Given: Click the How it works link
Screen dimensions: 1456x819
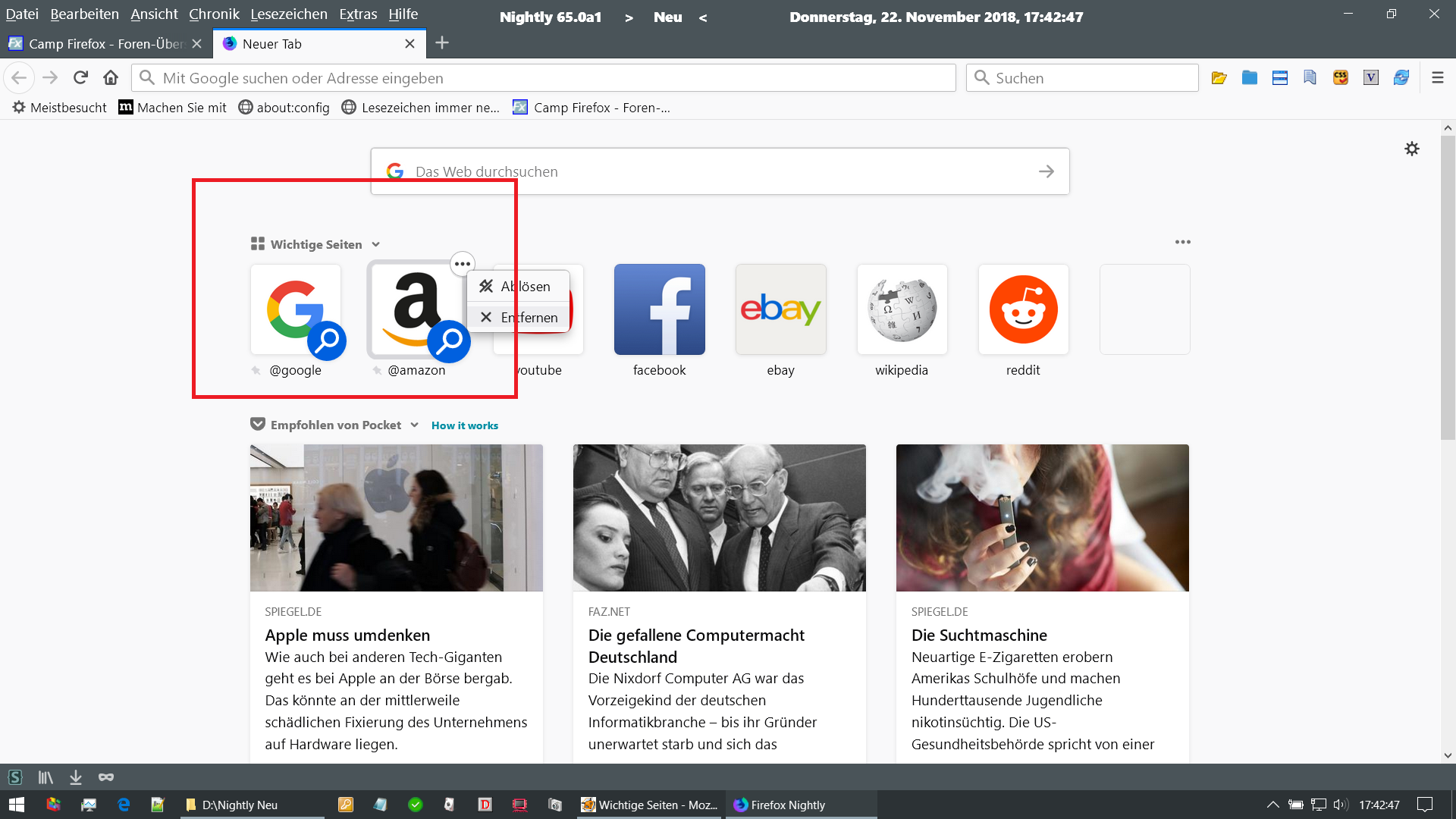Looking at the screenshot, I should point(464,425).
